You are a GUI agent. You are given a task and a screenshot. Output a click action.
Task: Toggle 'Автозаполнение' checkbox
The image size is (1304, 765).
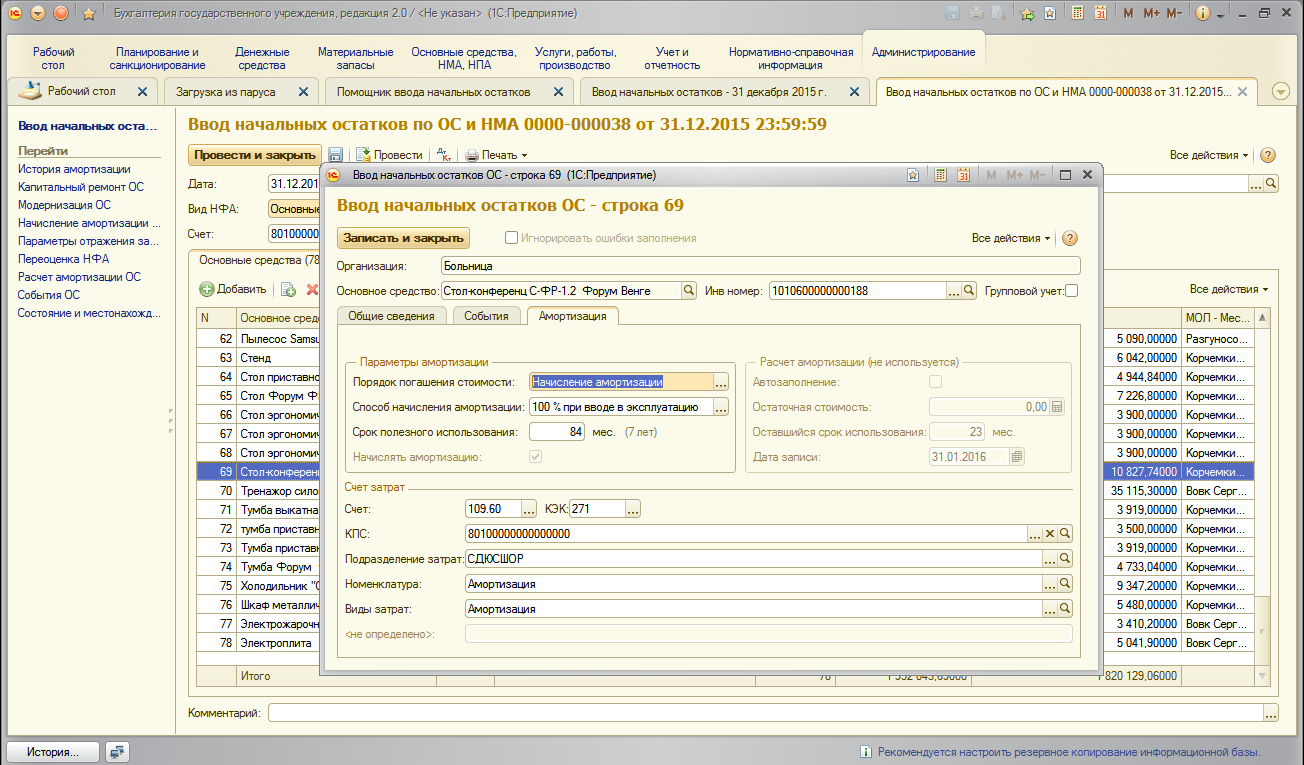tap(936, 382)
